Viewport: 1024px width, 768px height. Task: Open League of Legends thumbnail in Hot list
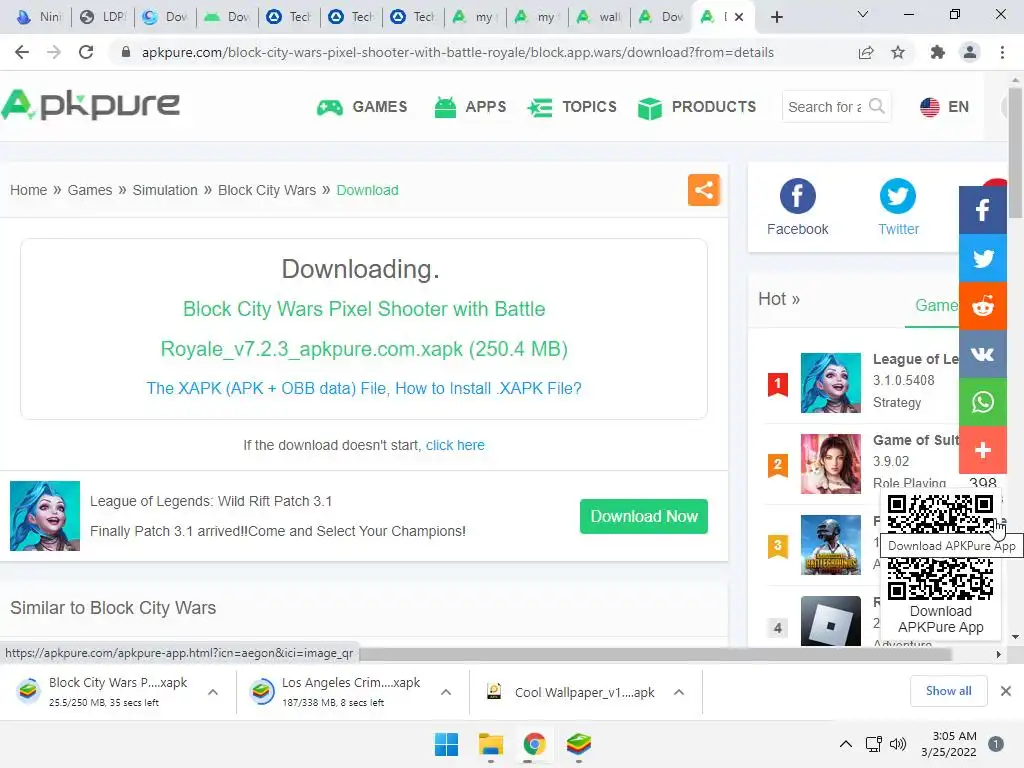tap(831, 383)
